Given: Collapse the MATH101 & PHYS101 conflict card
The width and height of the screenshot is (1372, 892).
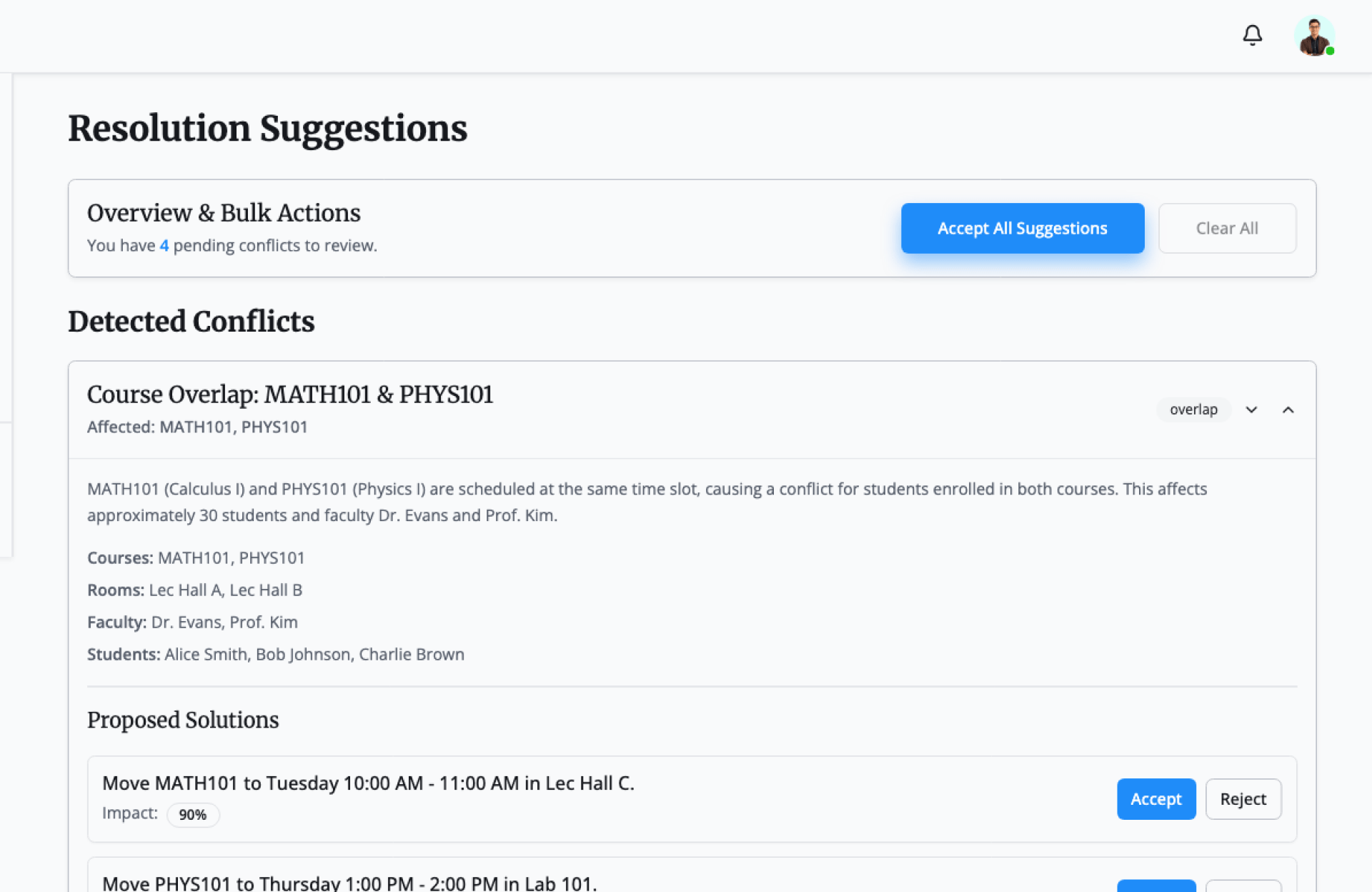Looking at the screenshot, I should tap(1288, 410).
